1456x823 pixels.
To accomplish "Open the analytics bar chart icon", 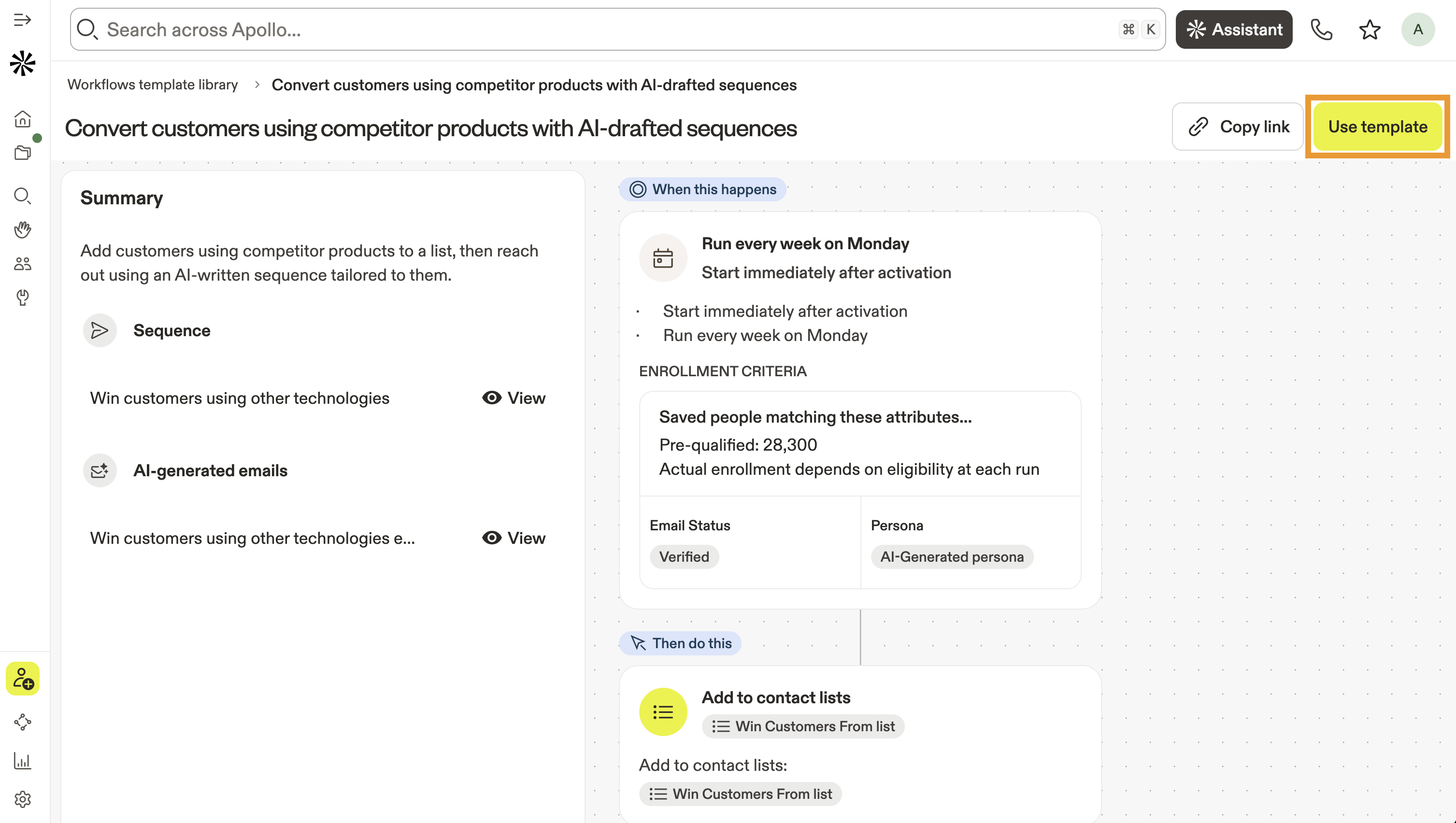I will click(23, 761).
